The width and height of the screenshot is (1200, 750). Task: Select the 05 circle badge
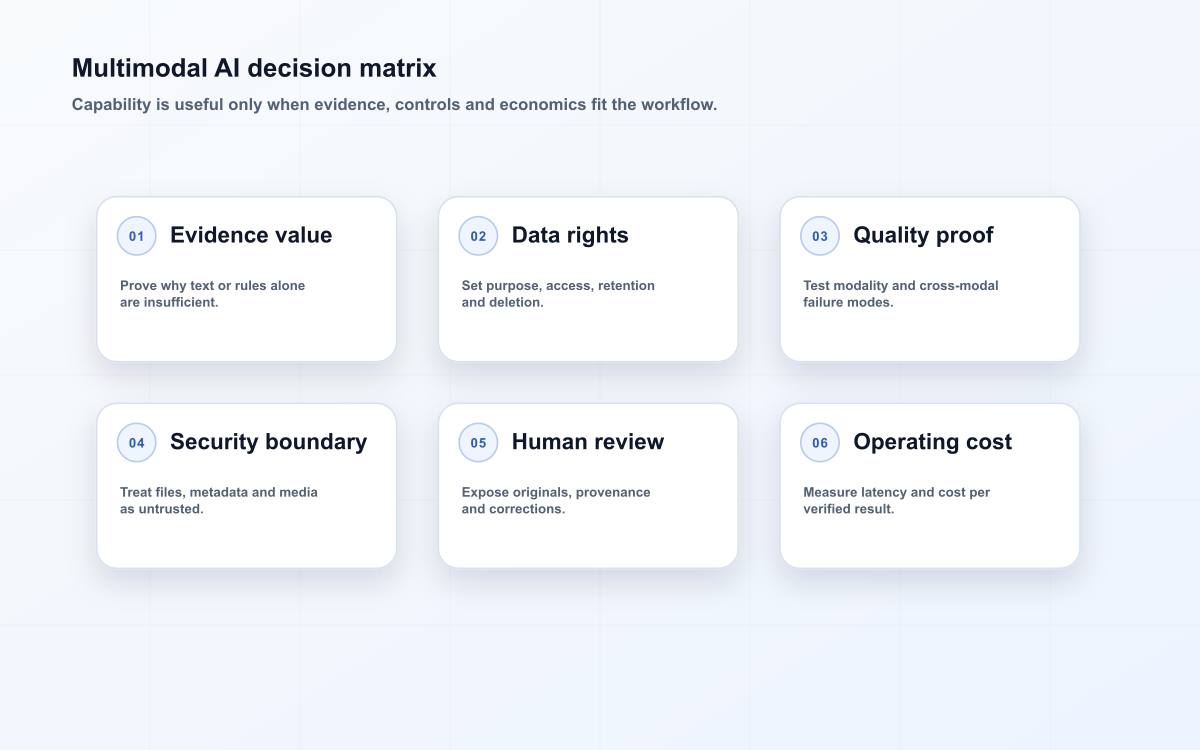[478, 442]
